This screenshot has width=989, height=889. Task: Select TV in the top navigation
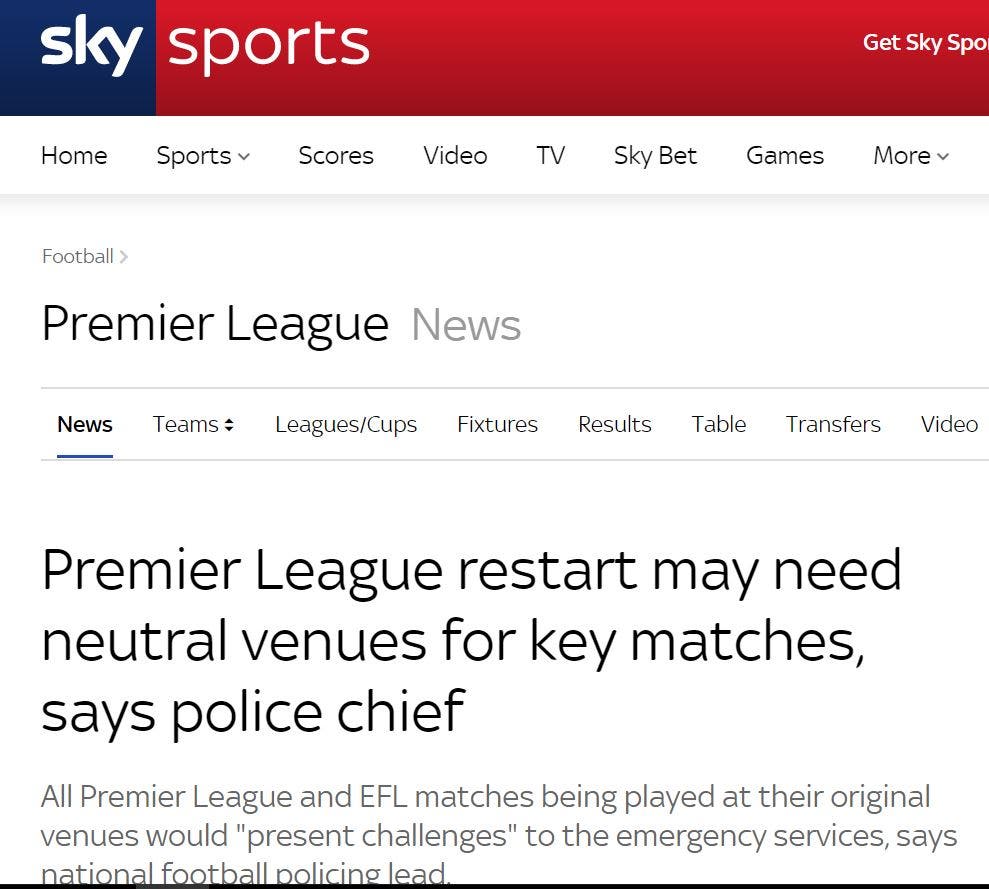[x=550, y=156]
